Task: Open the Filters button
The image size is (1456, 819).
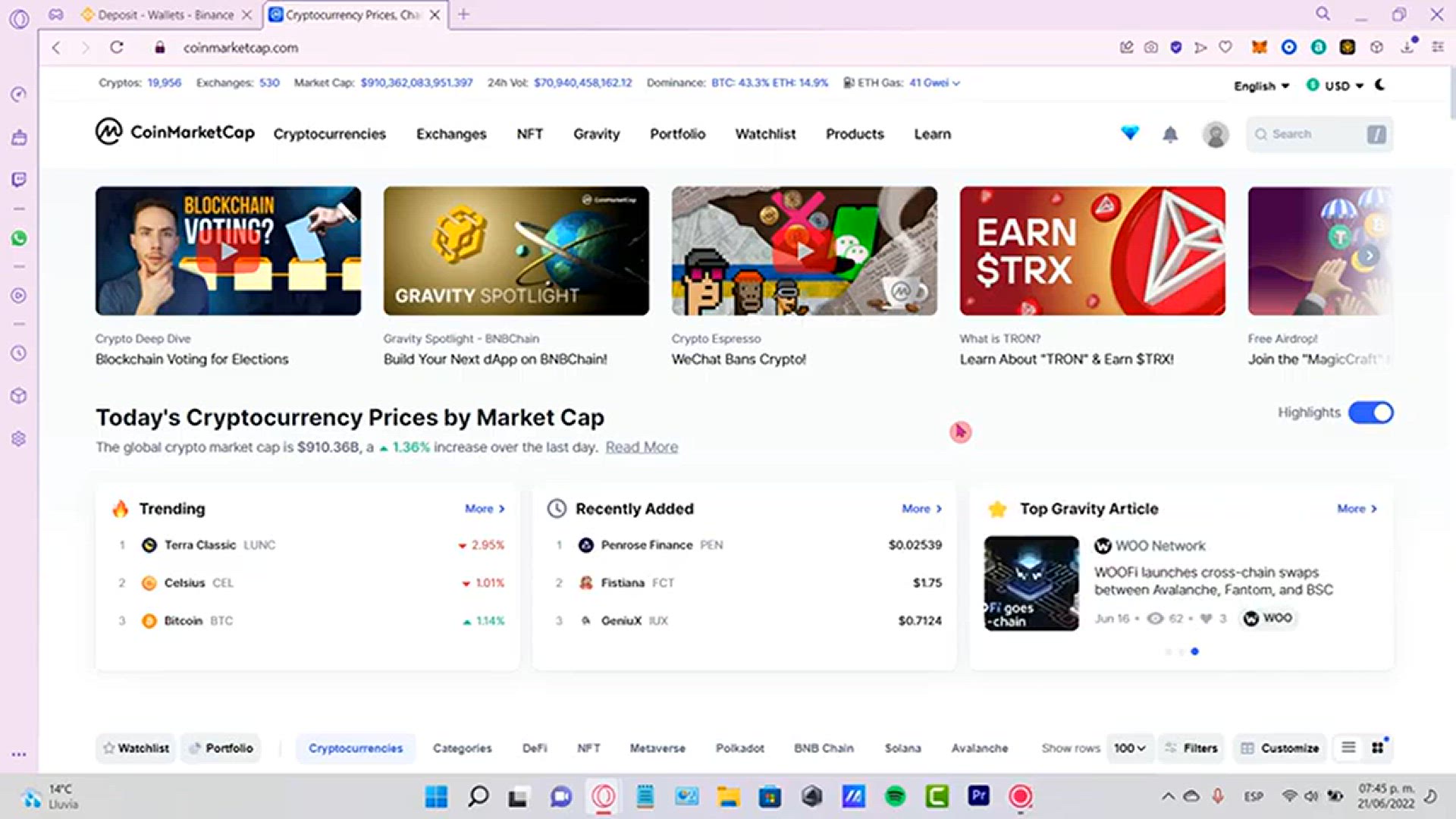Action: click(x=1191, y=748)
